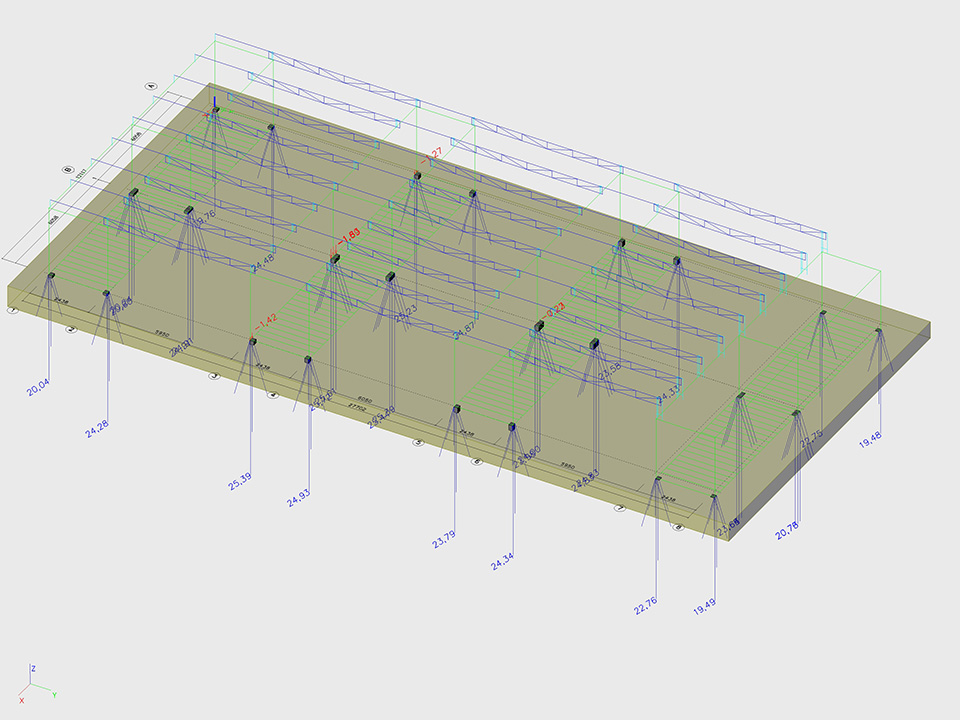The width and height of the screenshot is (960, 720).
Task: Click the blue origin axis marker on slab corner
Action: click(x=215, y=104)
